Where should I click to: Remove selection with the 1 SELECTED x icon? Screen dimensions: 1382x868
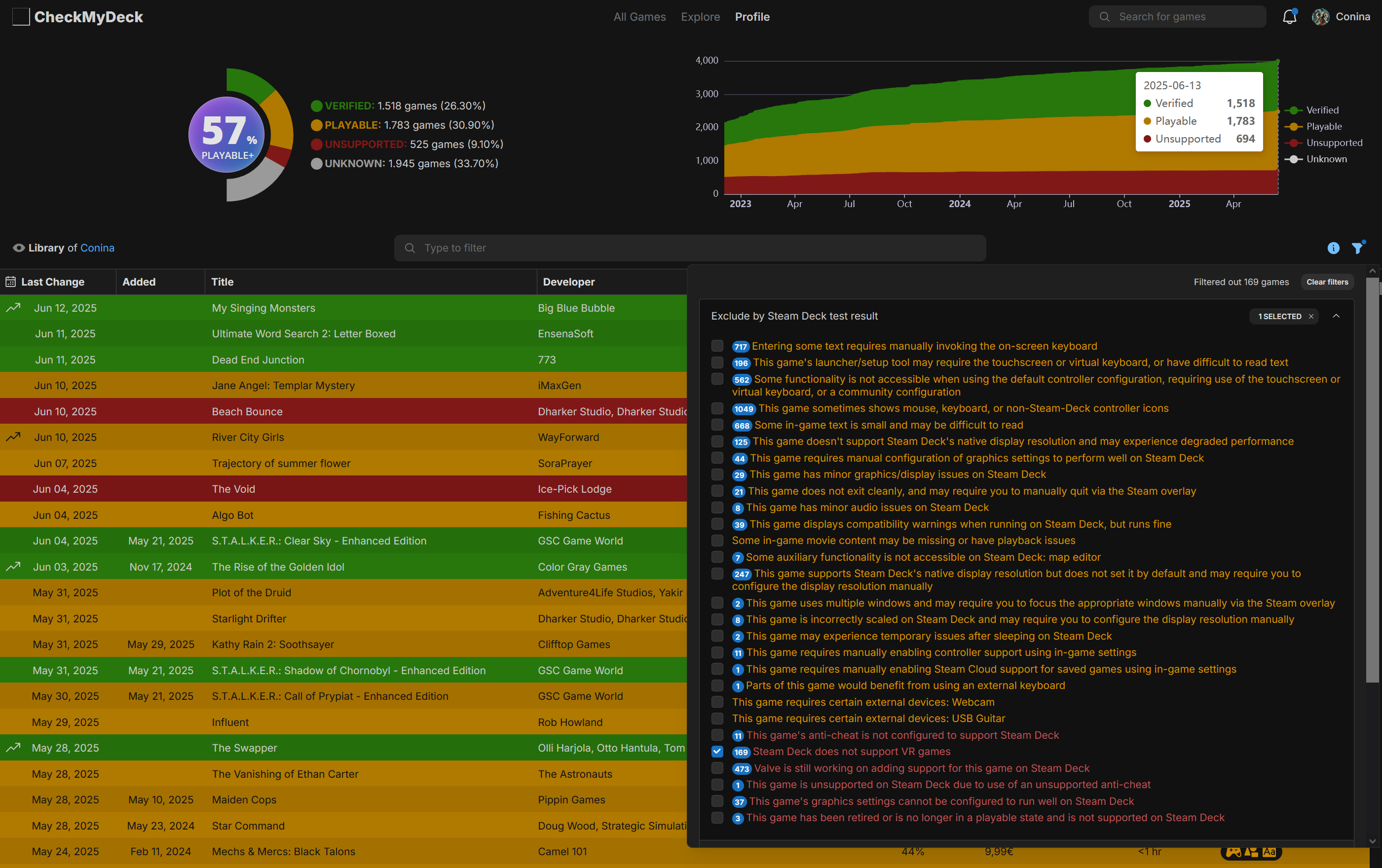tap(1311, 316)
